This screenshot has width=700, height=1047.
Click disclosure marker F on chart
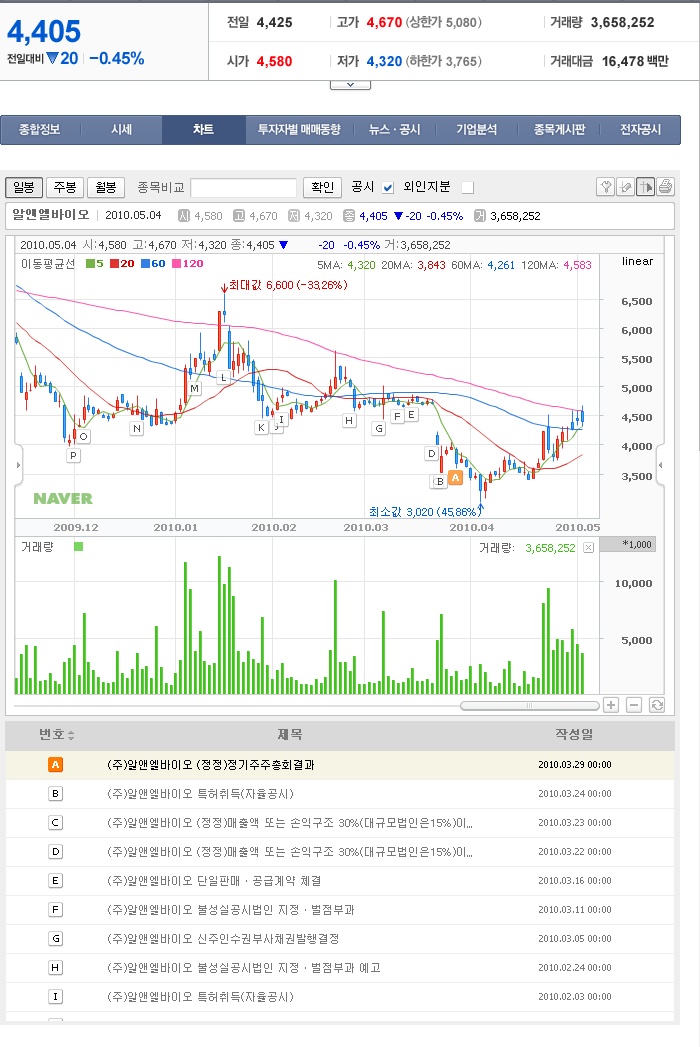click(397, 417)
